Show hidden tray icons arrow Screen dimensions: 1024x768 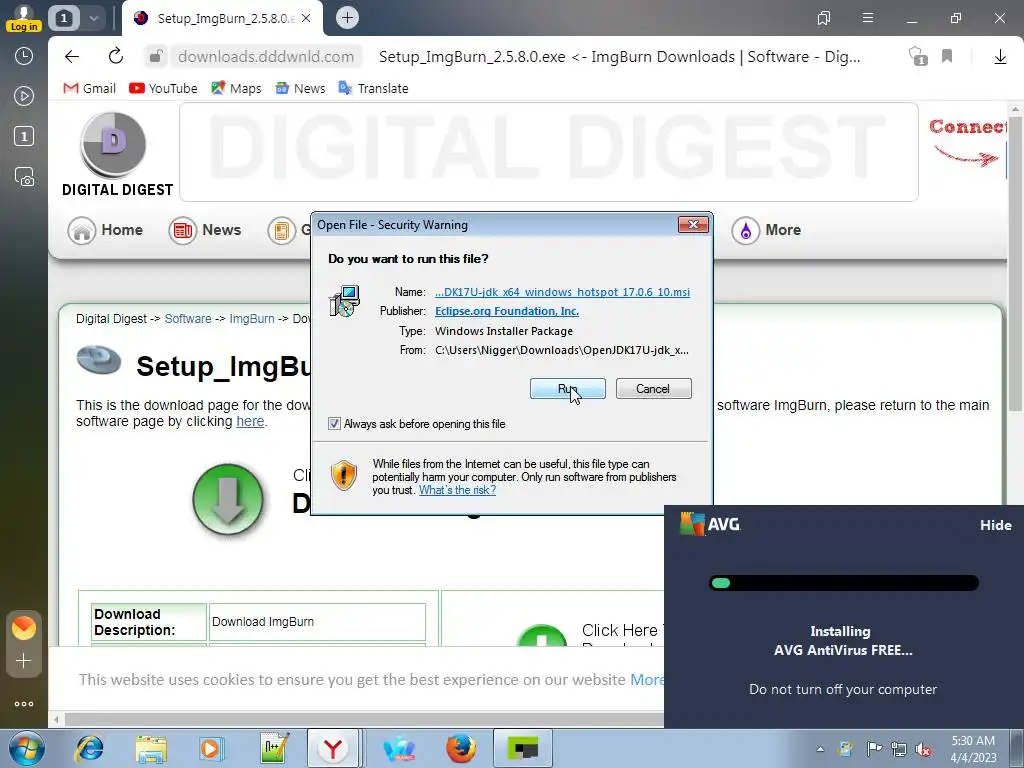click(820, 749)
